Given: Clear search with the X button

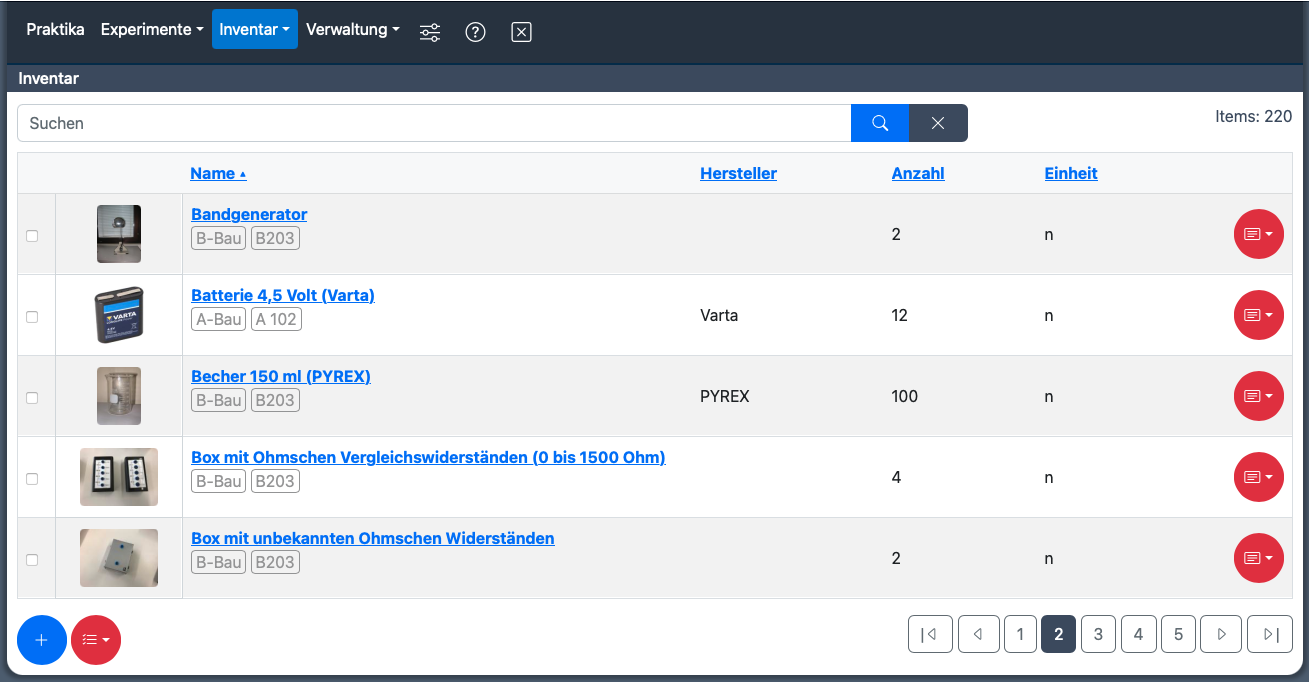Looking at the screenshot, I should coord(938,123).
